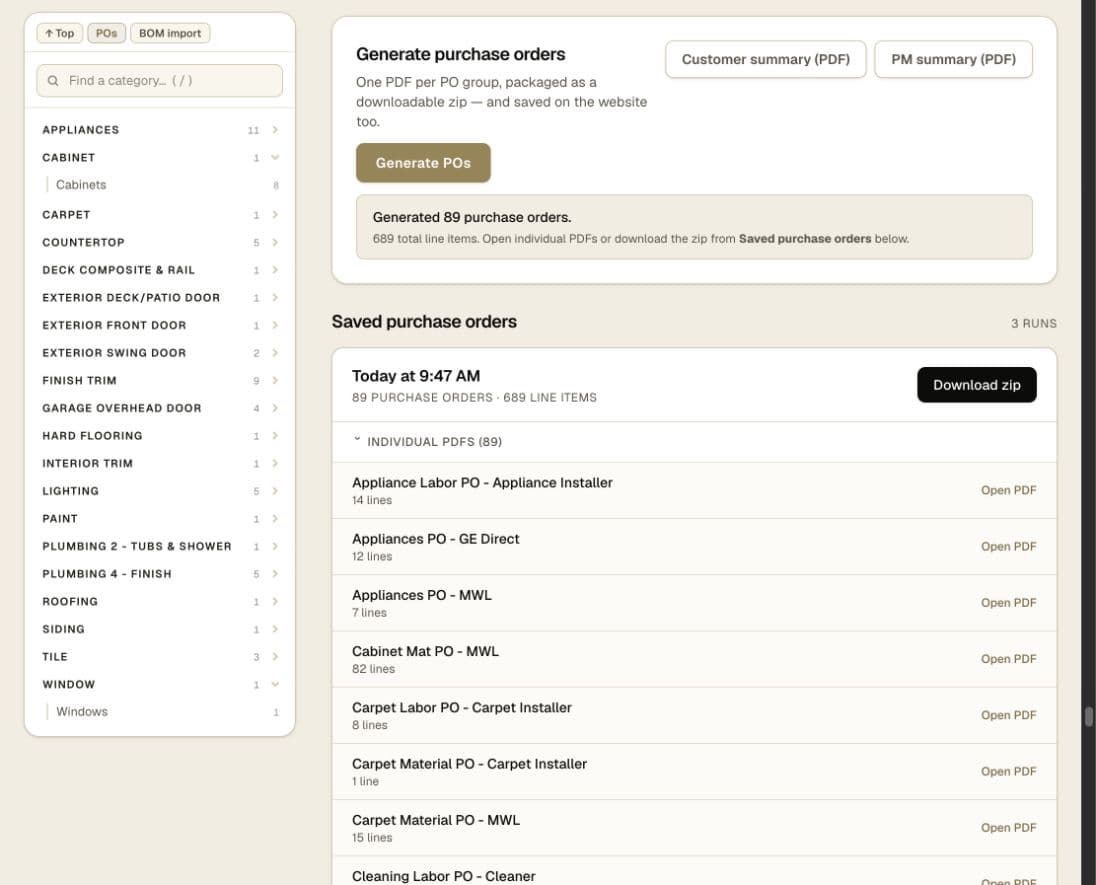Viewport: 1096px width, 885px height.
Task: Open PDF for Appliance Labor PO - Appliance Installer
Action: point(1008,490)
